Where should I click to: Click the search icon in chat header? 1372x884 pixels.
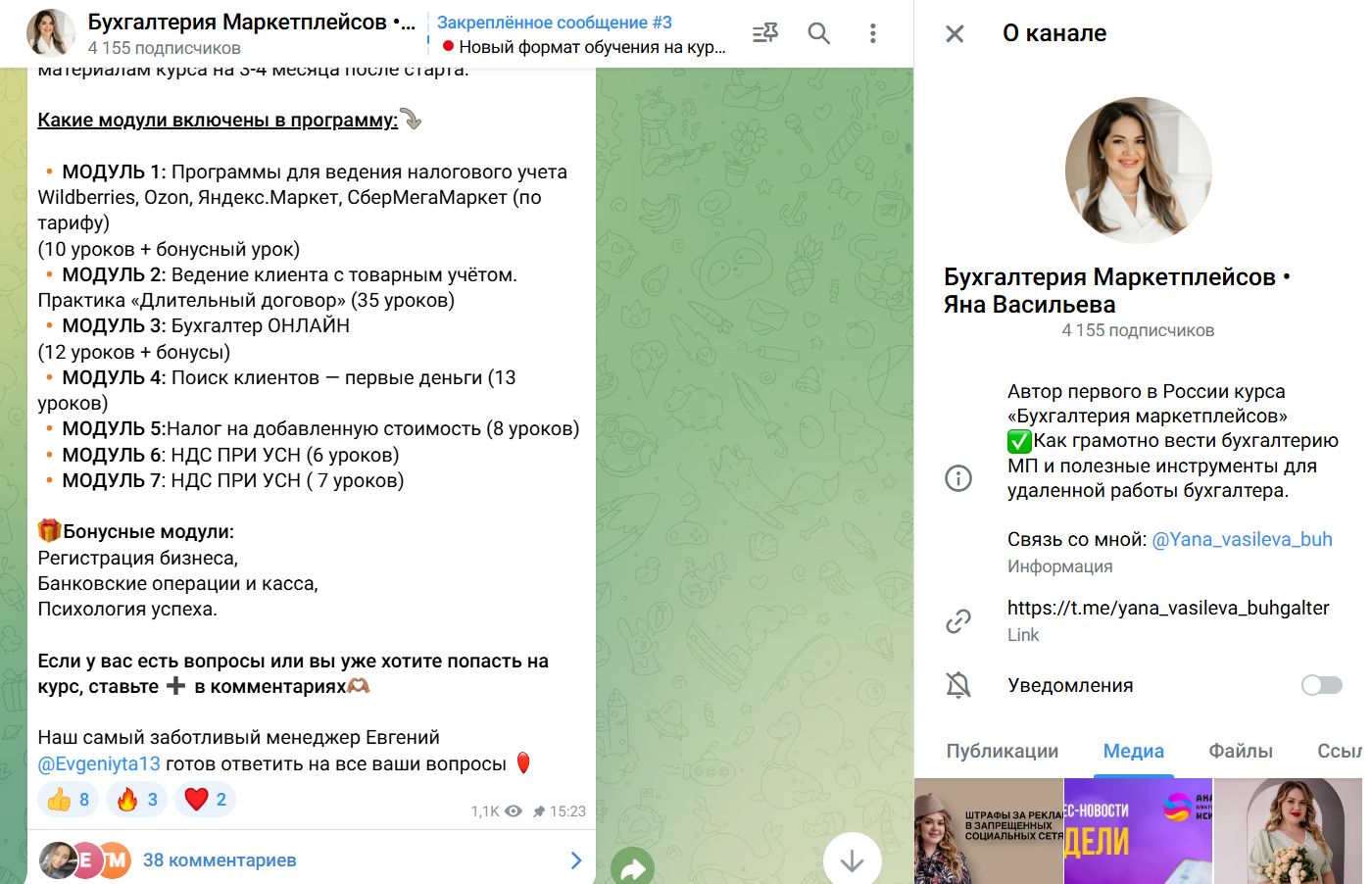[818, 33]
